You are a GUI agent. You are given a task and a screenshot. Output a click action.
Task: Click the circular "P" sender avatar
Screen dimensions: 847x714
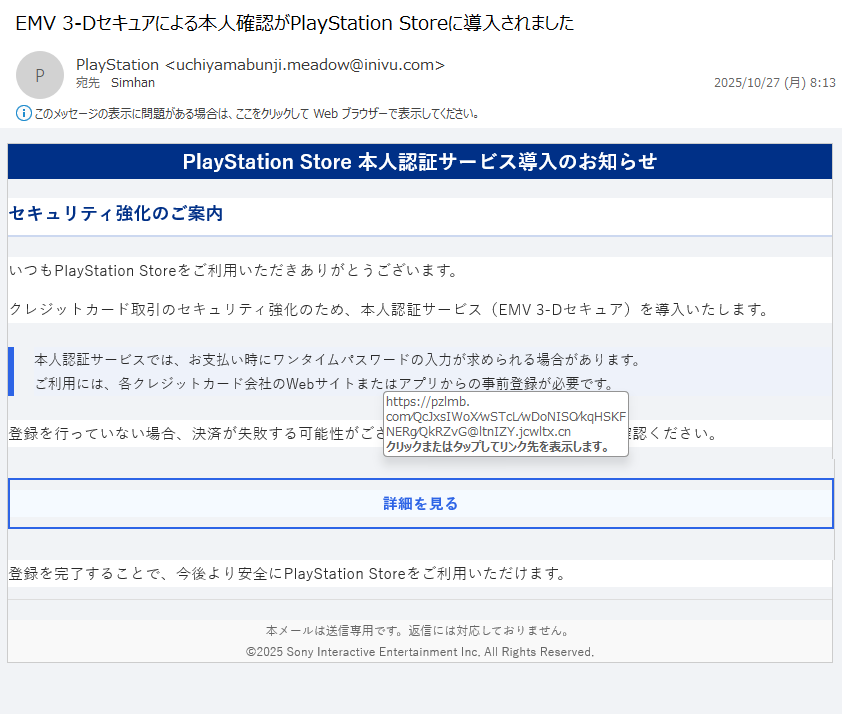[40, 74]
